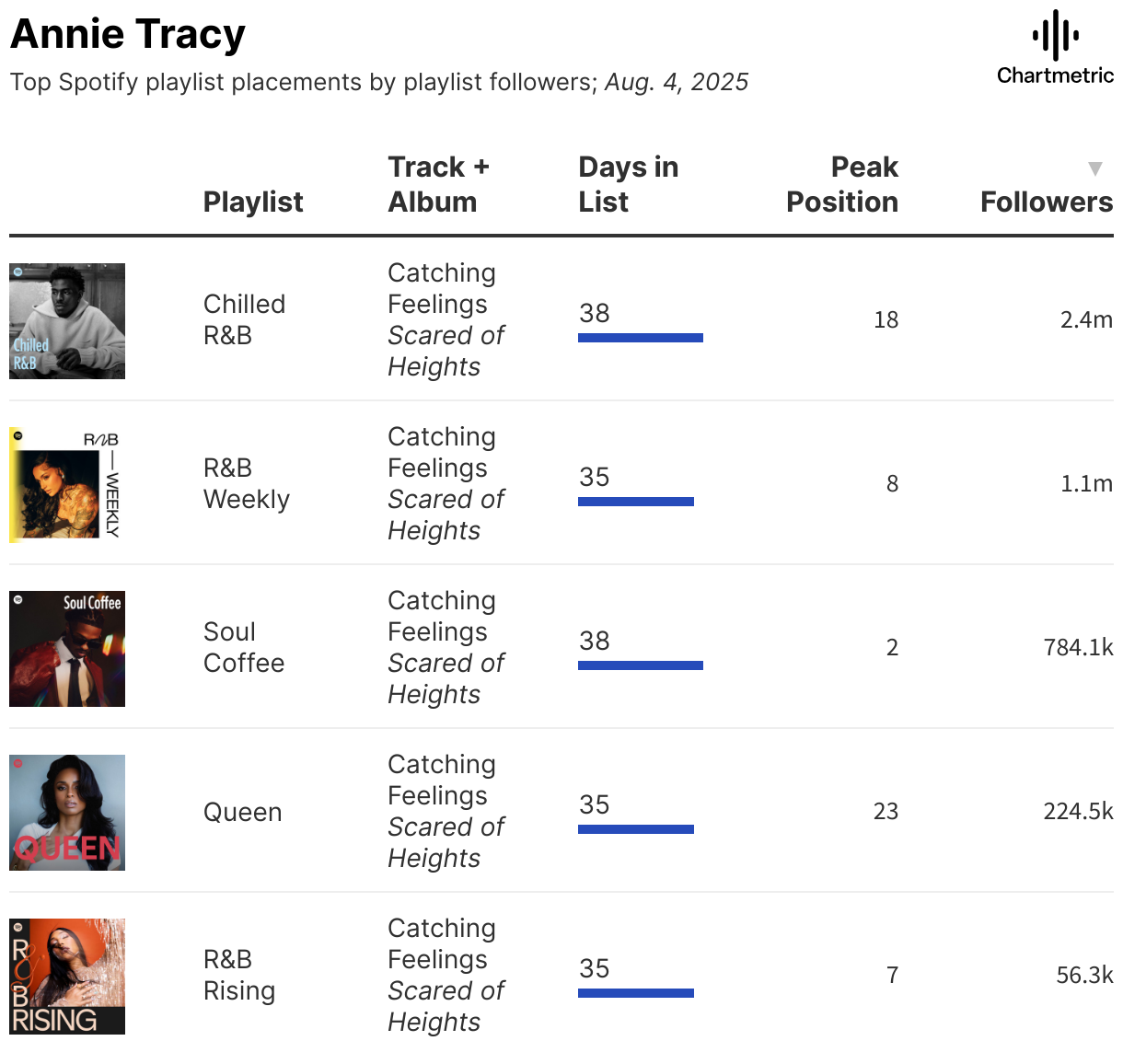Viewport: 1123px width, 1064px height.
Task: Sort by the Days in List header
Action: tap(629, 184)
